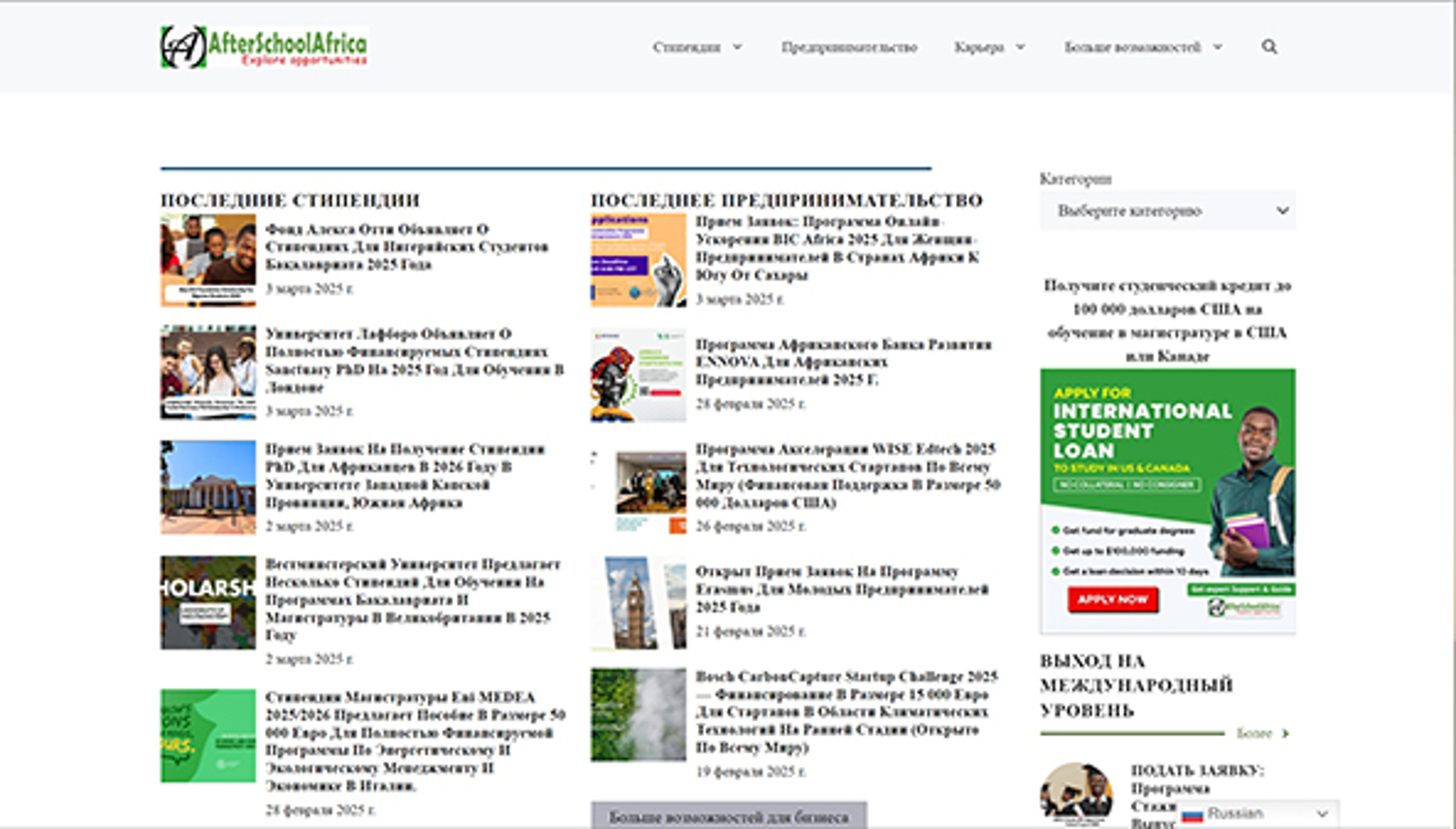This screenshot has height=829, width=1456.
Task: Click the search magnifier icon
Action: [1269, 47]
